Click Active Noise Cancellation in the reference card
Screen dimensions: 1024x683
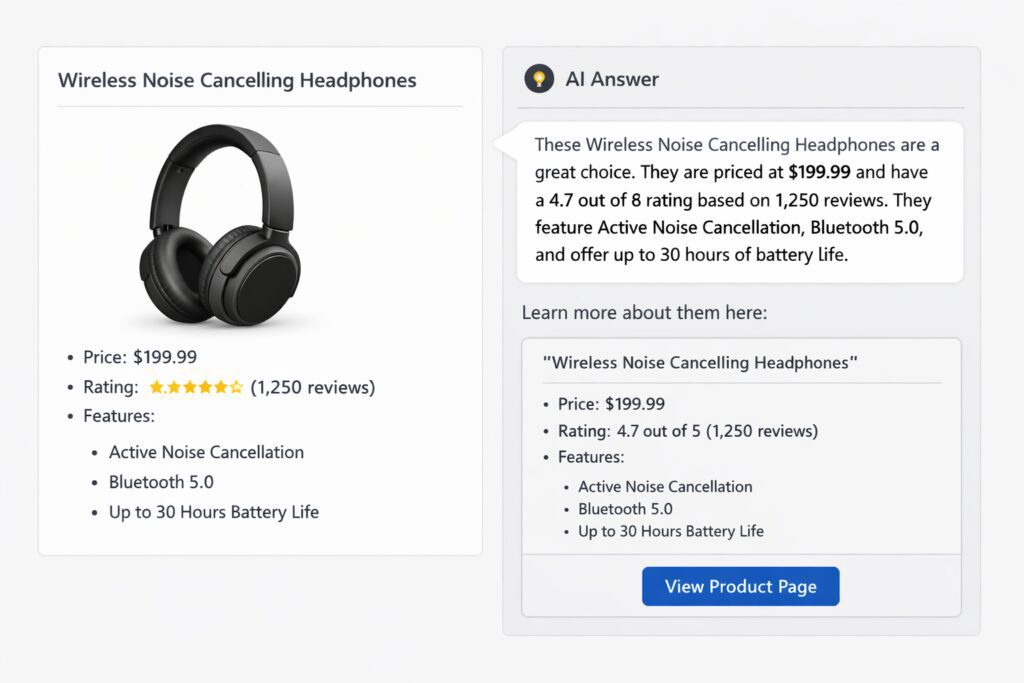[x=665, y=486]
